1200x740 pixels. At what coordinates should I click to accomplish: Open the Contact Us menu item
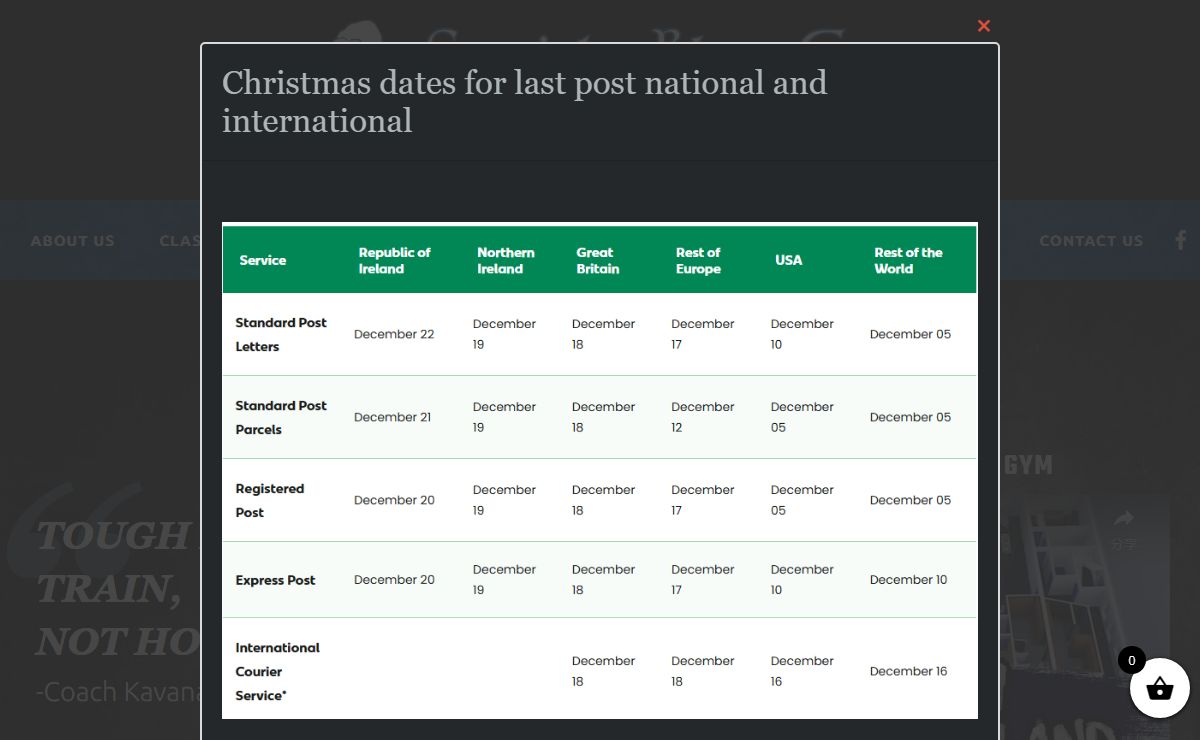click(x=1091, y=241)
